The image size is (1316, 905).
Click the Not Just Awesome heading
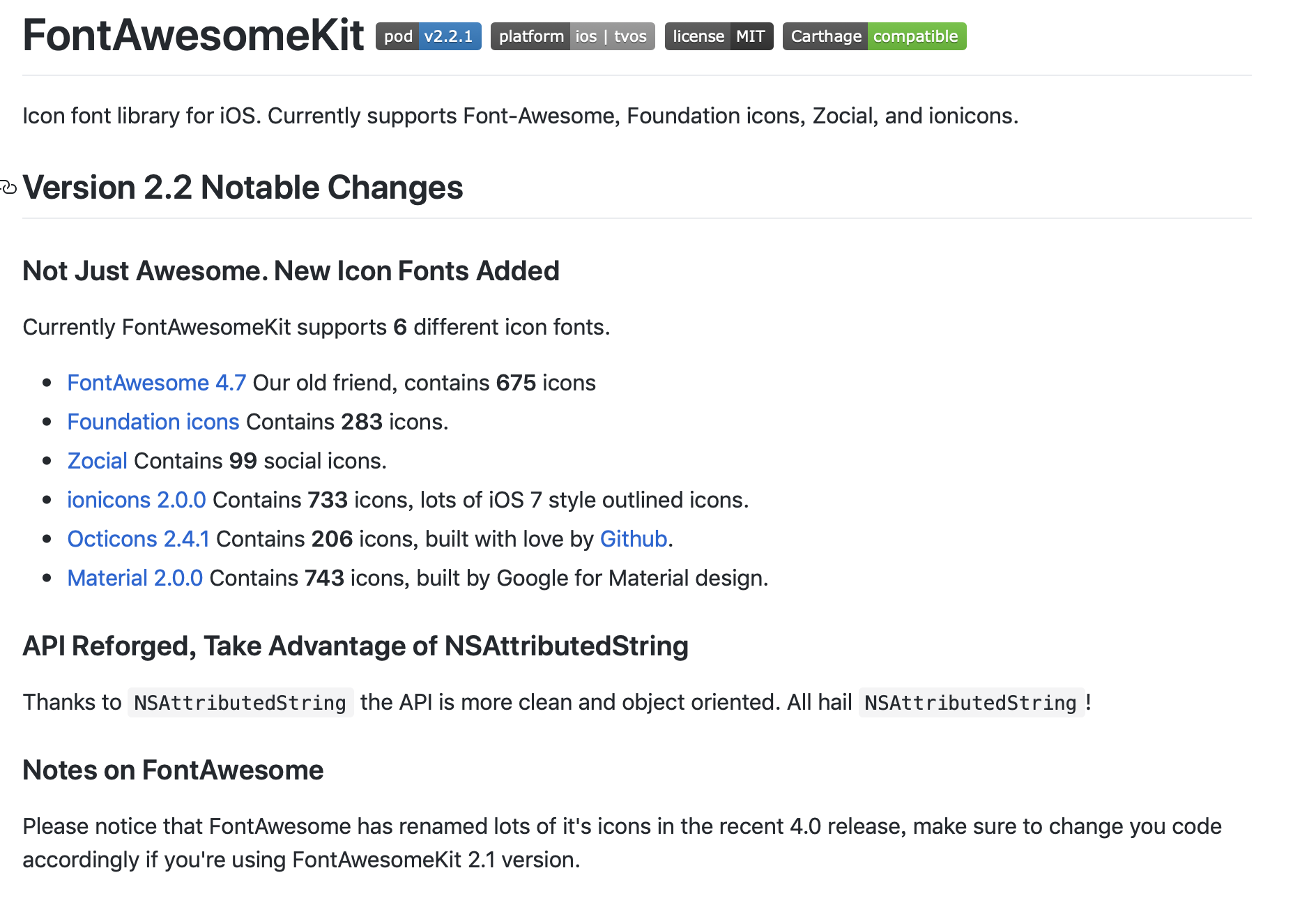(x=291, y=271)
